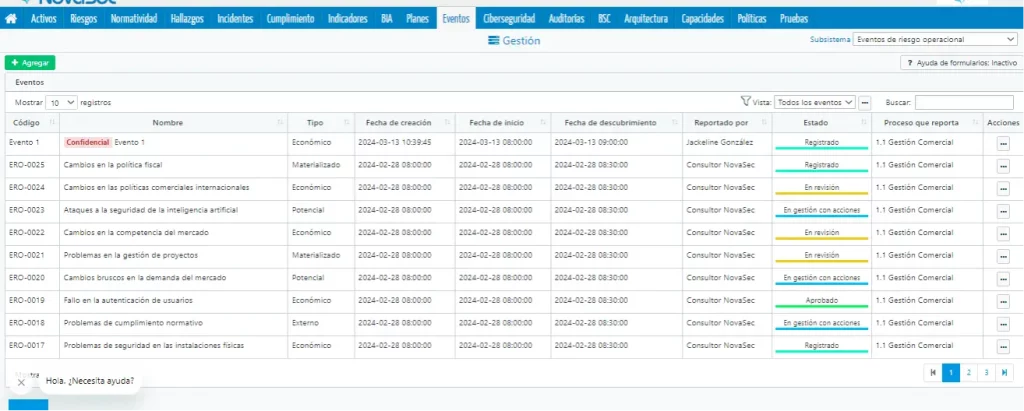
Task: Open actions menu for ERO-0022 row
Action: click(1003, 234)
